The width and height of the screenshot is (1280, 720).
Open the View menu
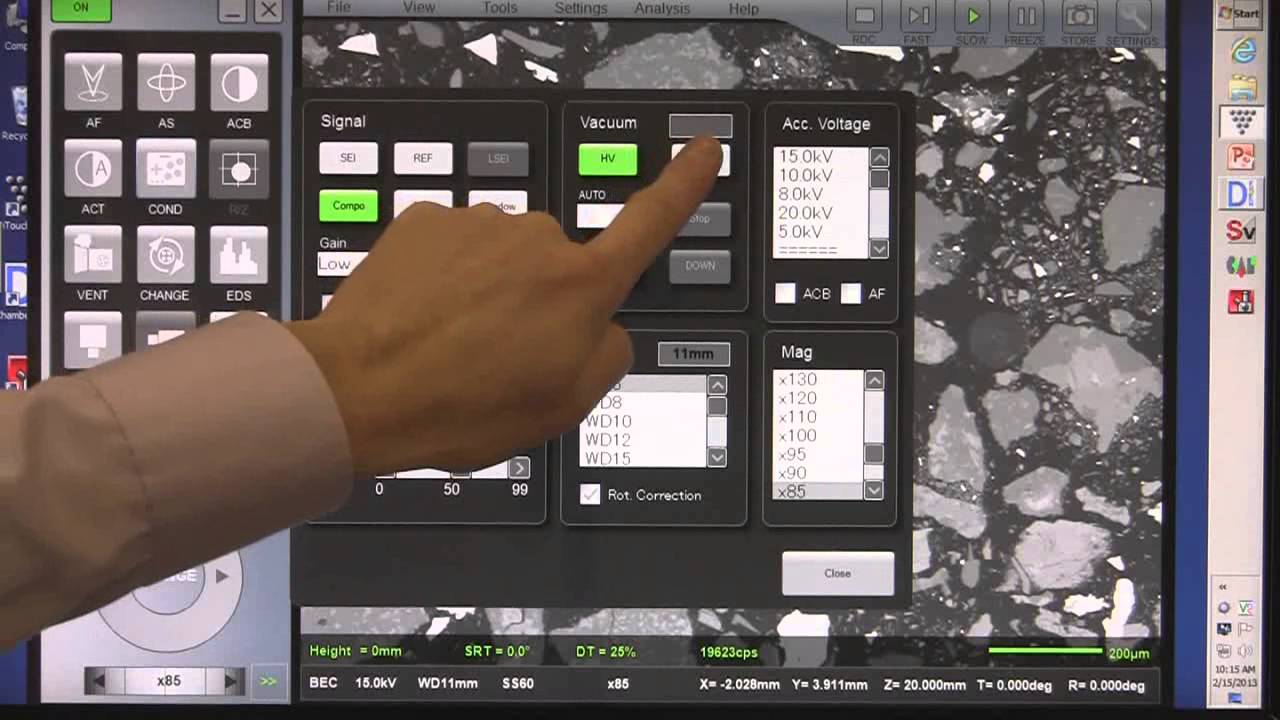[x=419, y=8]
